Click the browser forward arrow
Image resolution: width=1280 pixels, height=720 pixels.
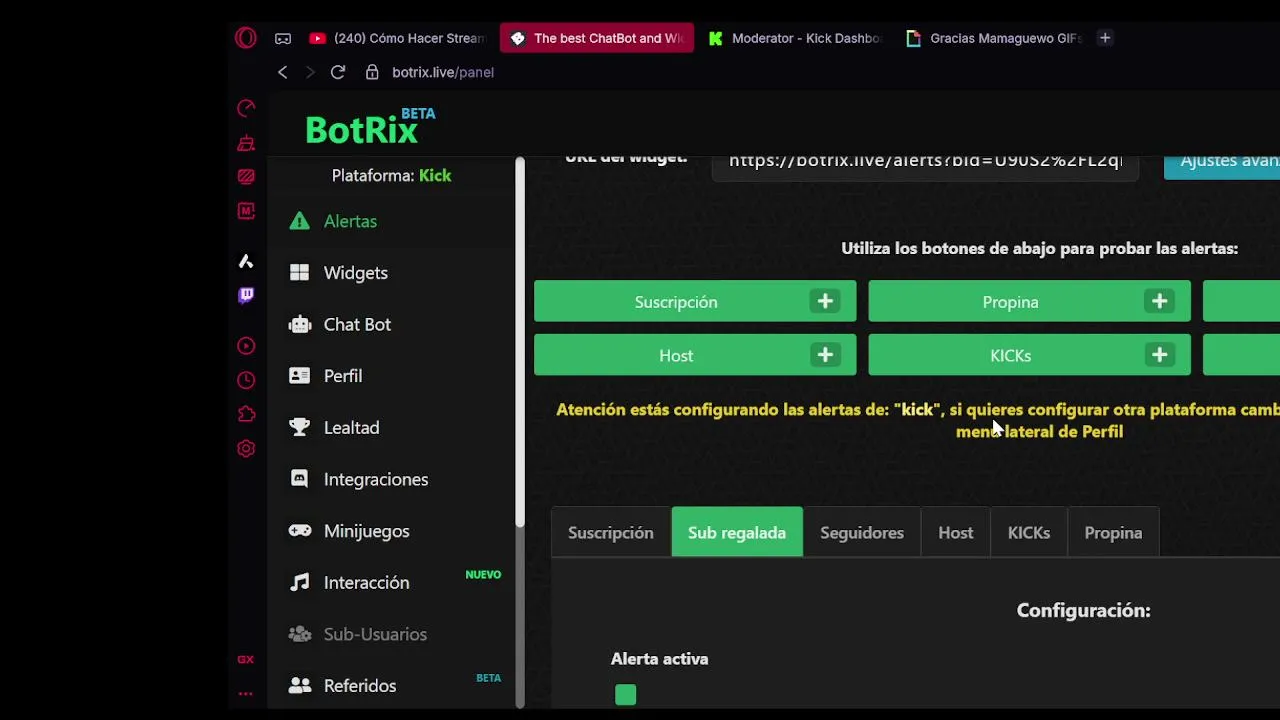310,72
